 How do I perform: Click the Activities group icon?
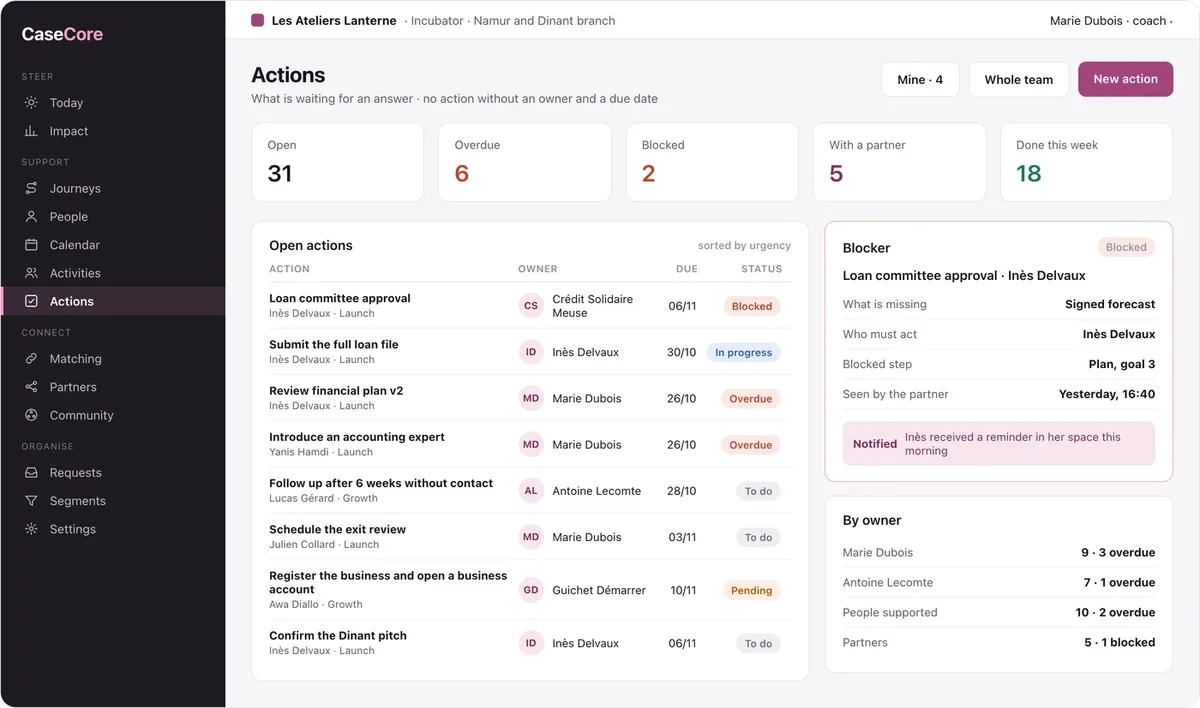pos(31,273)
